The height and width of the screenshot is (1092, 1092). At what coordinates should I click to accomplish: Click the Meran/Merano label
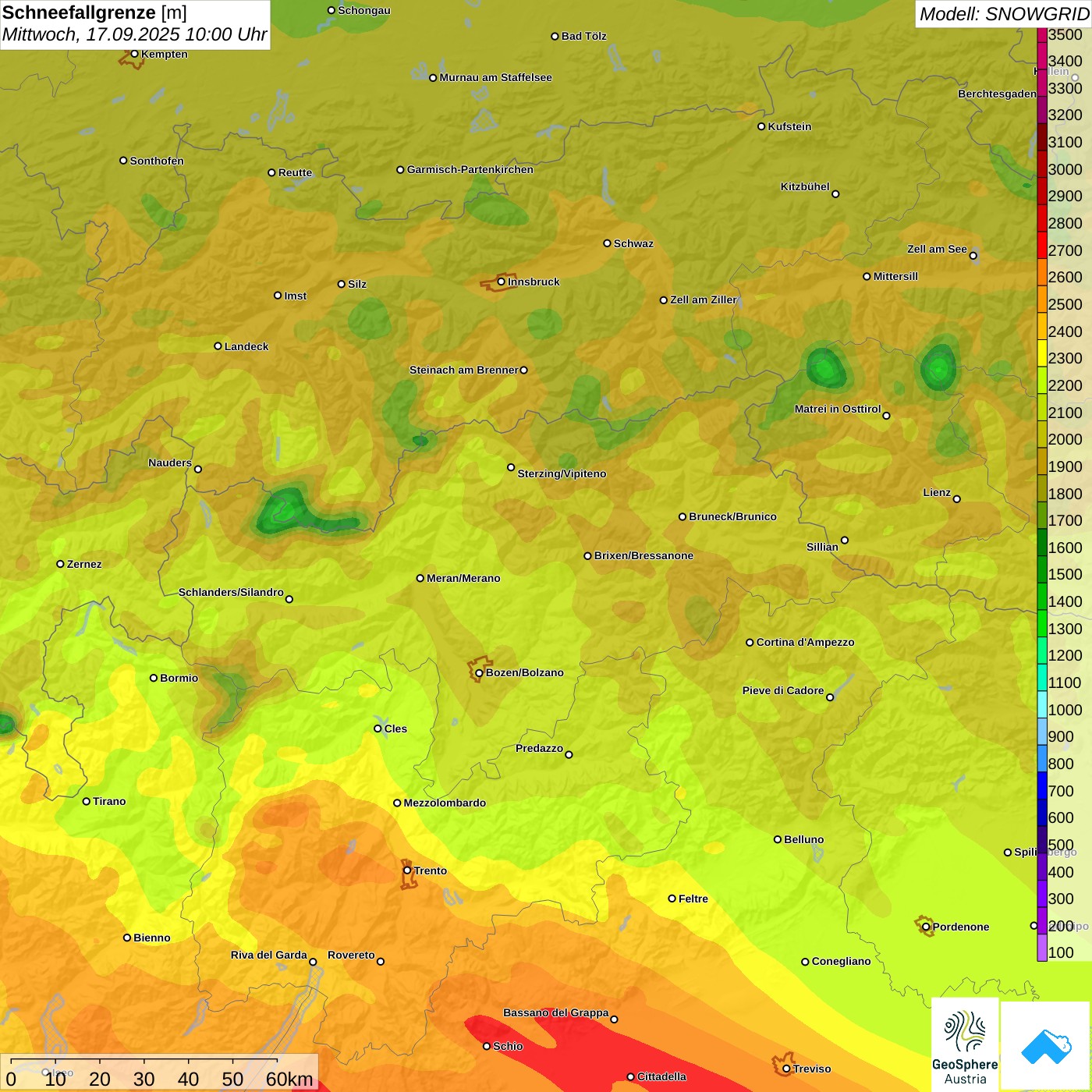(463, 578)
